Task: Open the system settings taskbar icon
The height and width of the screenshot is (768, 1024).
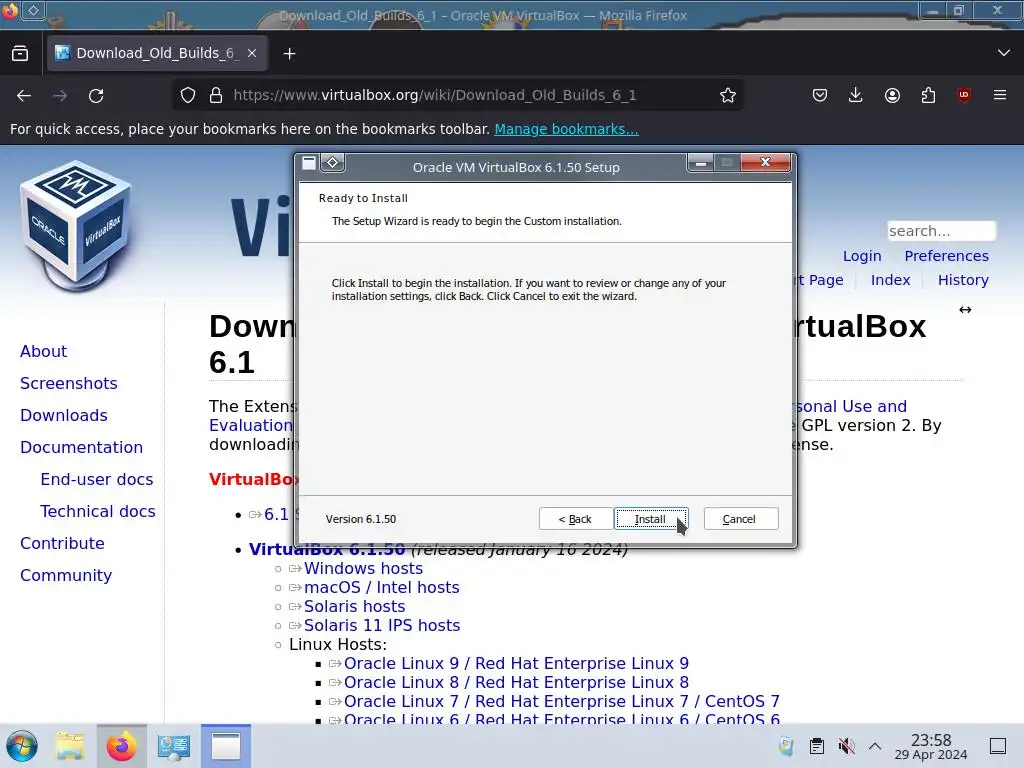Action: click(x=174, y=746)
